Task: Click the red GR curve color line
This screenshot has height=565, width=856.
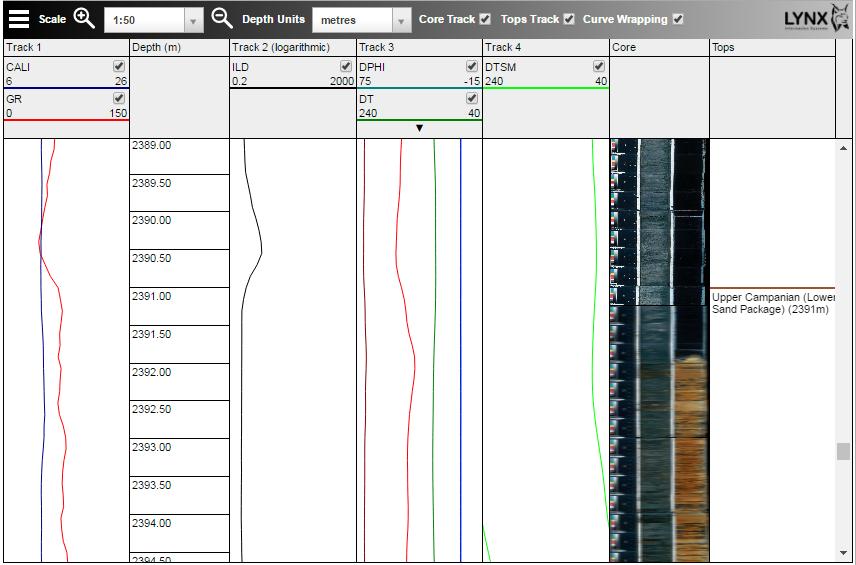Action: tap(66, 121)
